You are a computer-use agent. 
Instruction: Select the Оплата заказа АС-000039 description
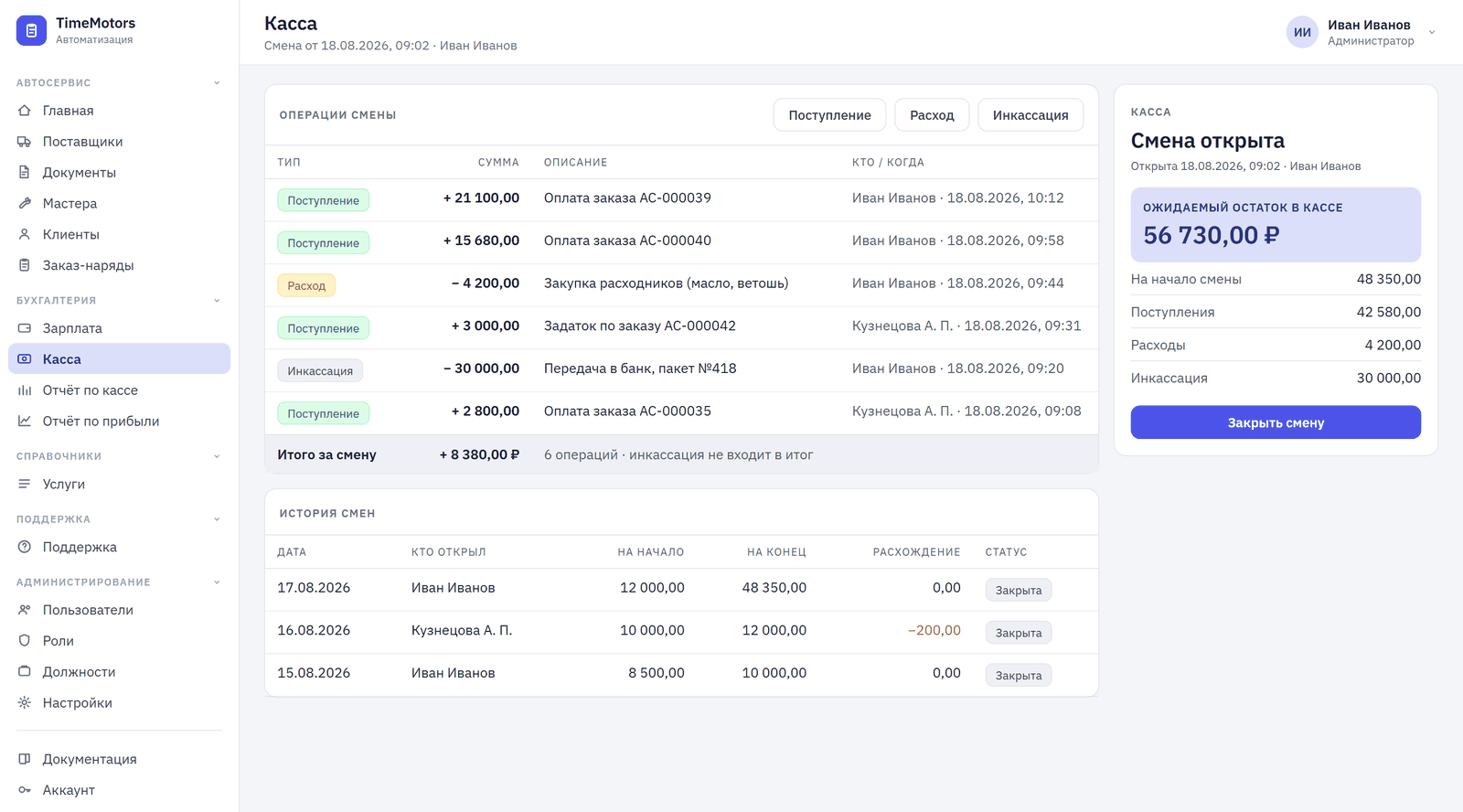[627, 198]
